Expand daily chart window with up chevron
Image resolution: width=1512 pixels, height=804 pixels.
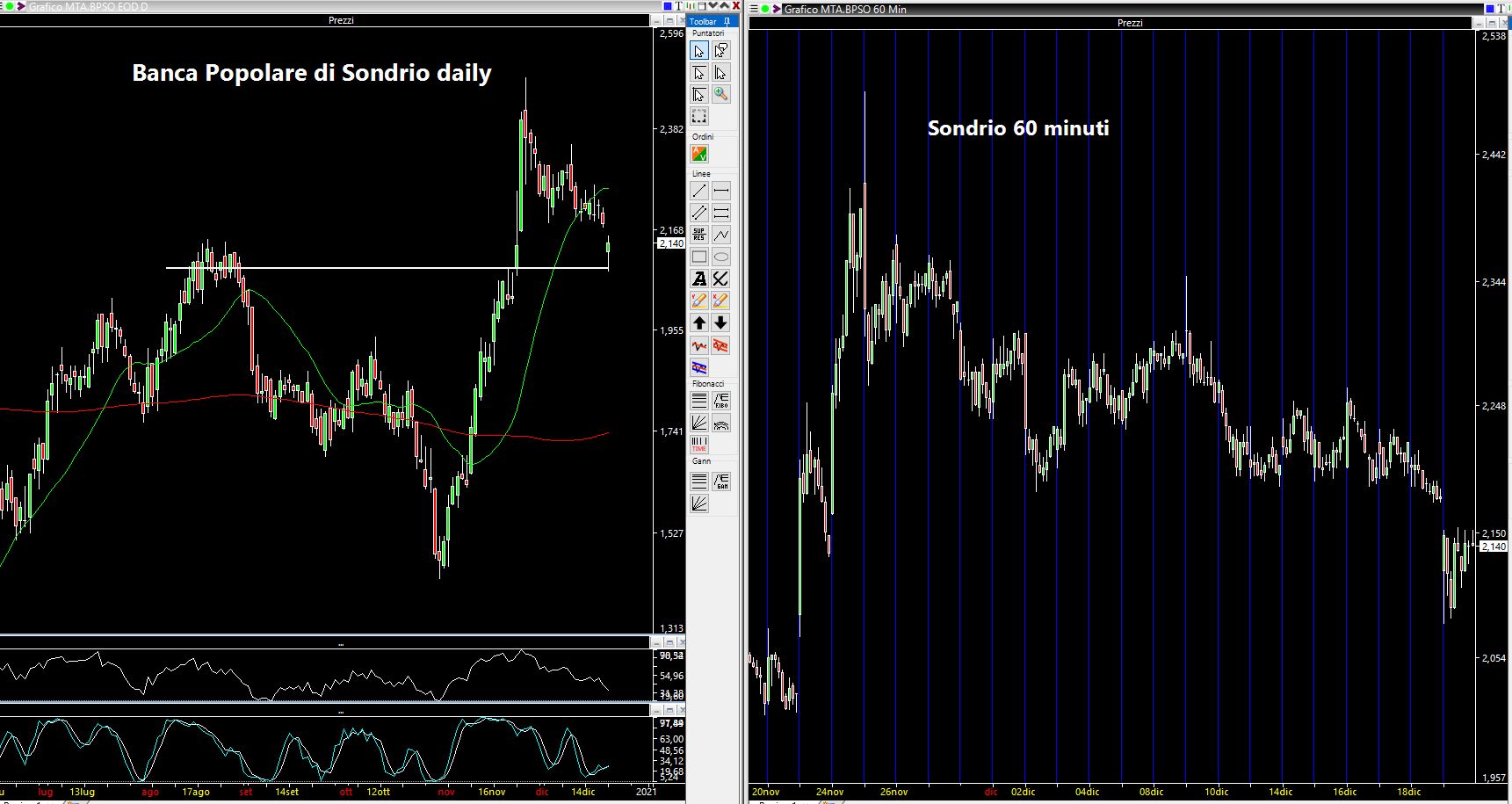coord(725,6)
